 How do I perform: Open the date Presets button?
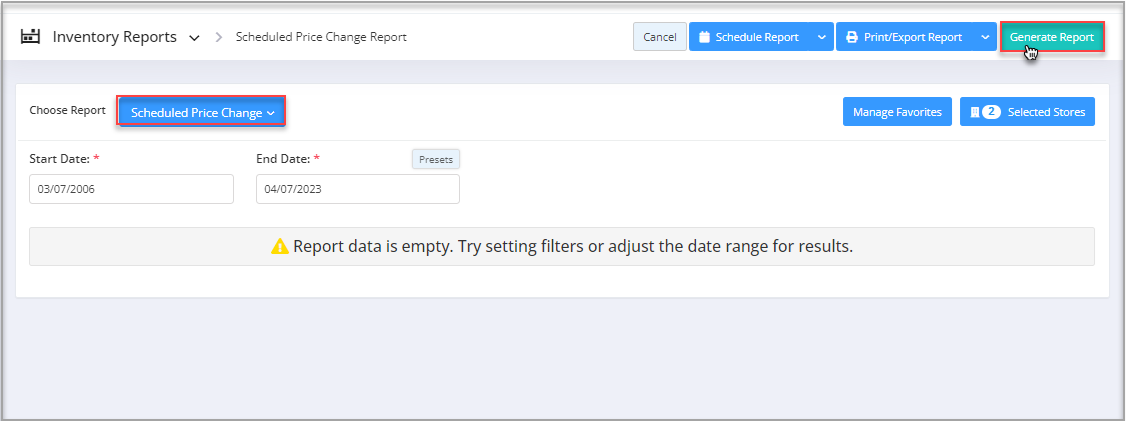[x=436, y=159]
